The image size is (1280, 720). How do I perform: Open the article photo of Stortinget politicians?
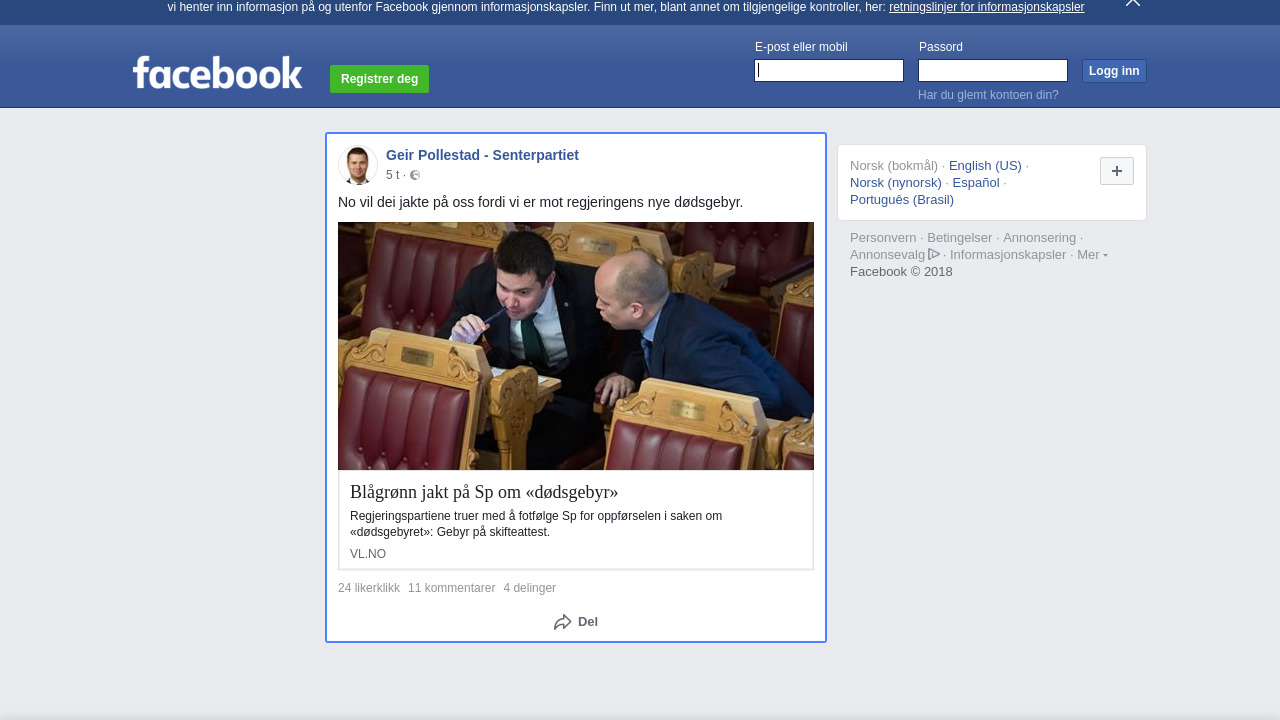(576, 346)
